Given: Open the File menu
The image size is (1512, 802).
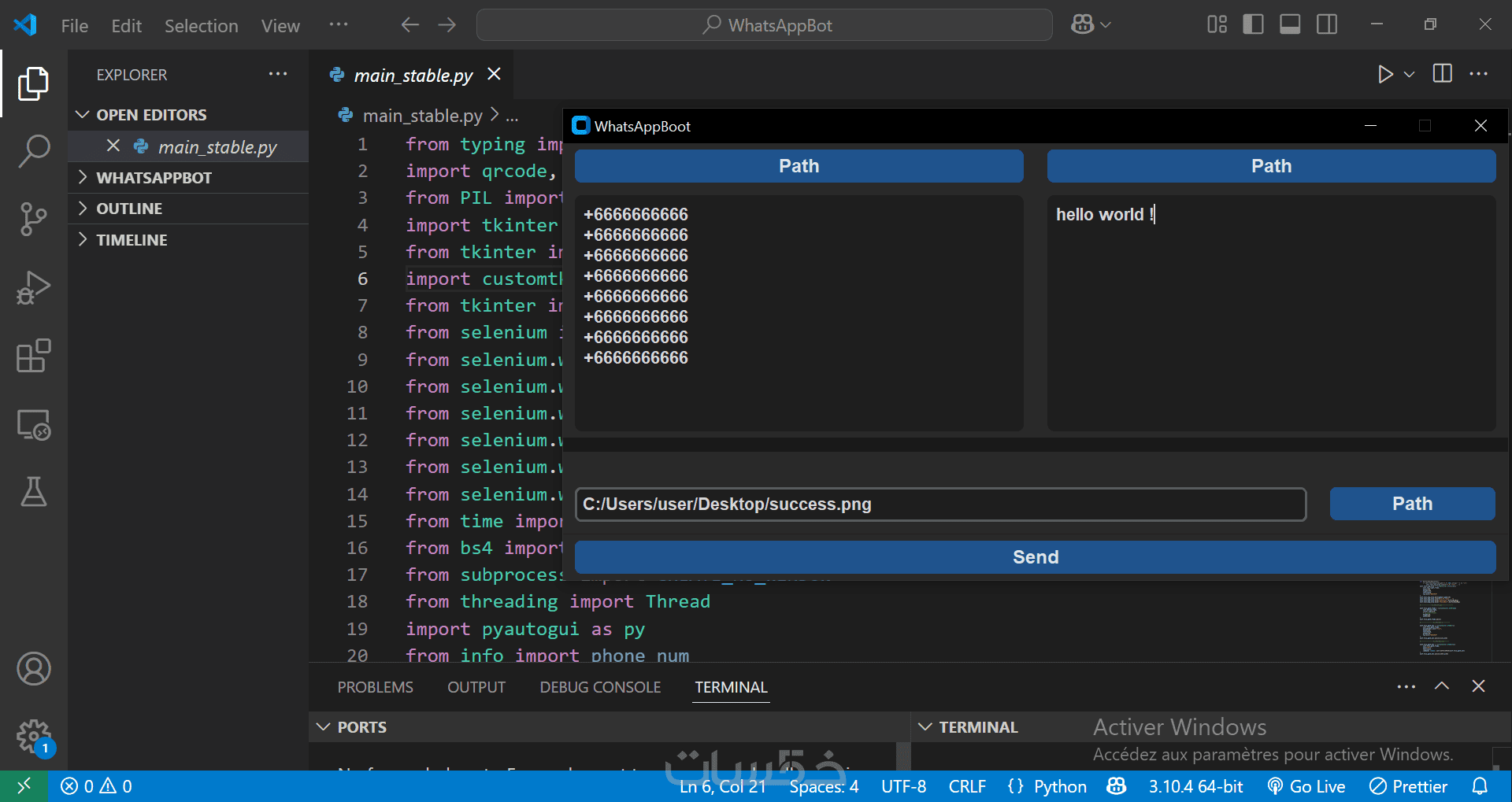Looking at the screenshot, I should [x=75, y=26].
